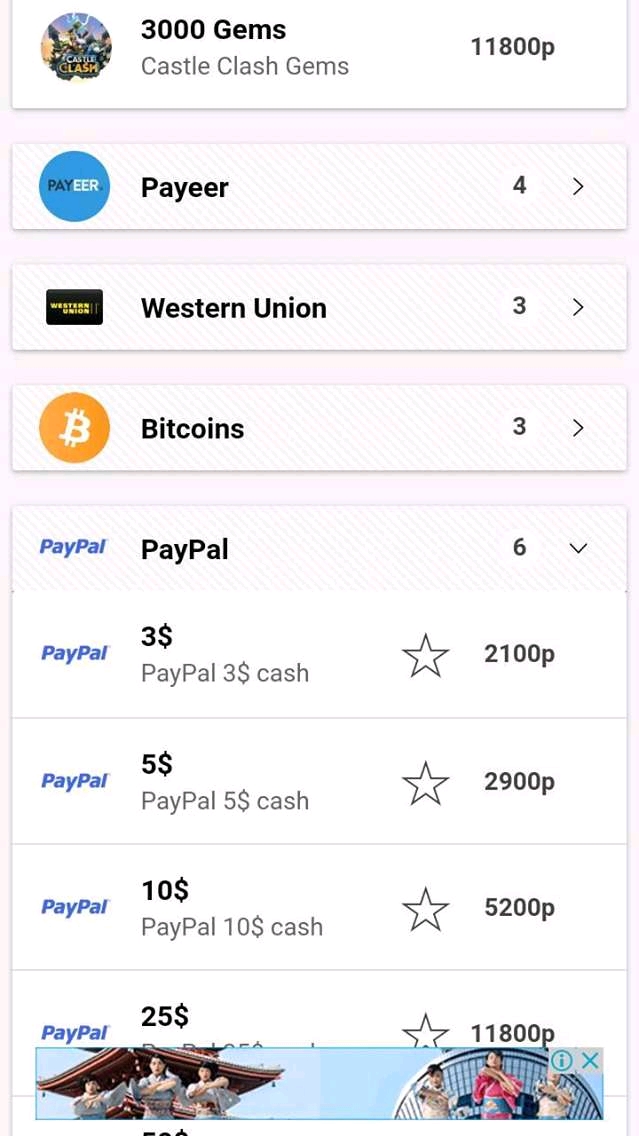
Task: Select the 3000 Gems Castle Clash reward
Action: (245, 48)
